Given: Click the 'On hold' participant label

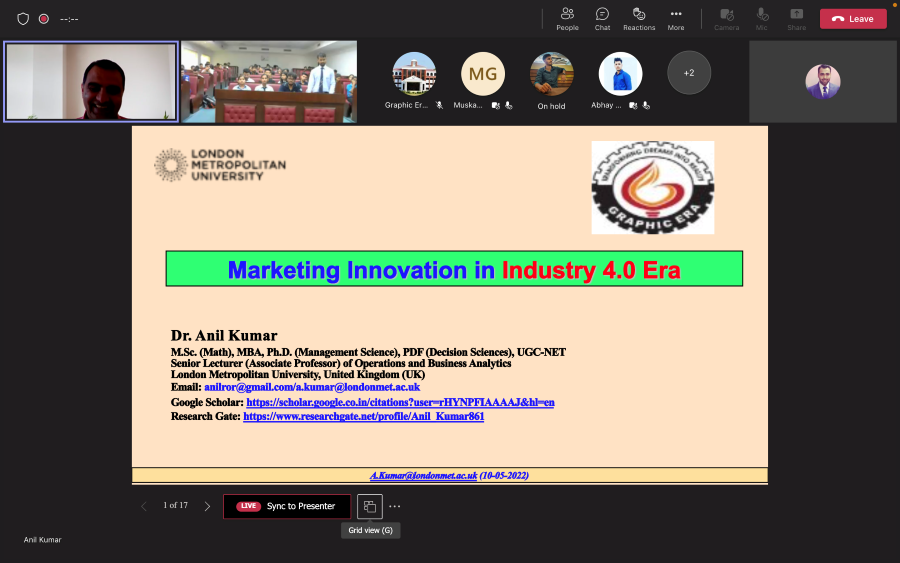Looking at the screenshot, I should click(x=552, y=106).
